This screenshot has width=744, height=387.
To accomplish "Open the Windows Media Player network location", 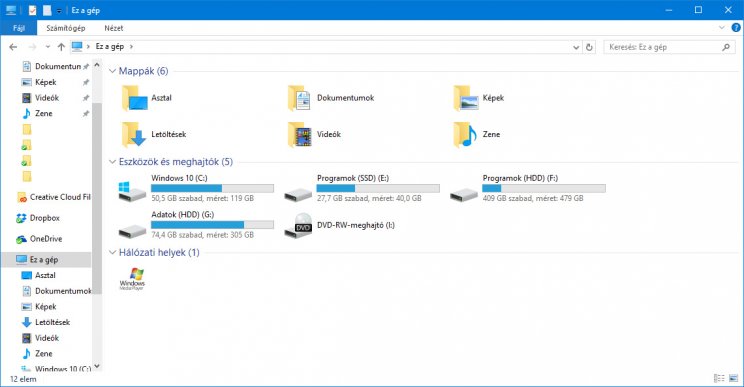I will pos(132,278).
